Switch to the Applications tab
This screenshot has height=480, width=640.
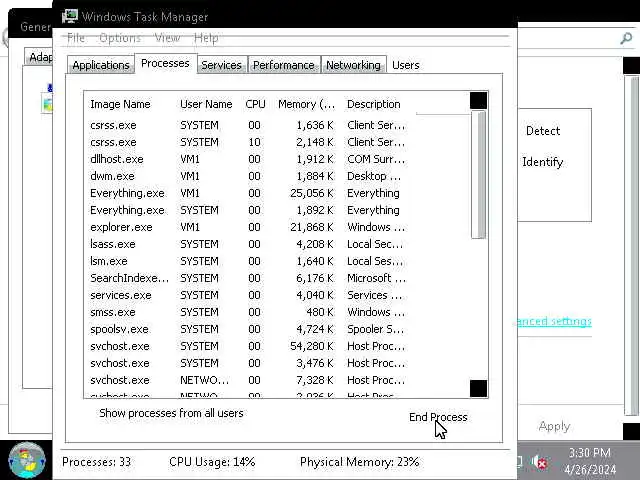(101, 65)
